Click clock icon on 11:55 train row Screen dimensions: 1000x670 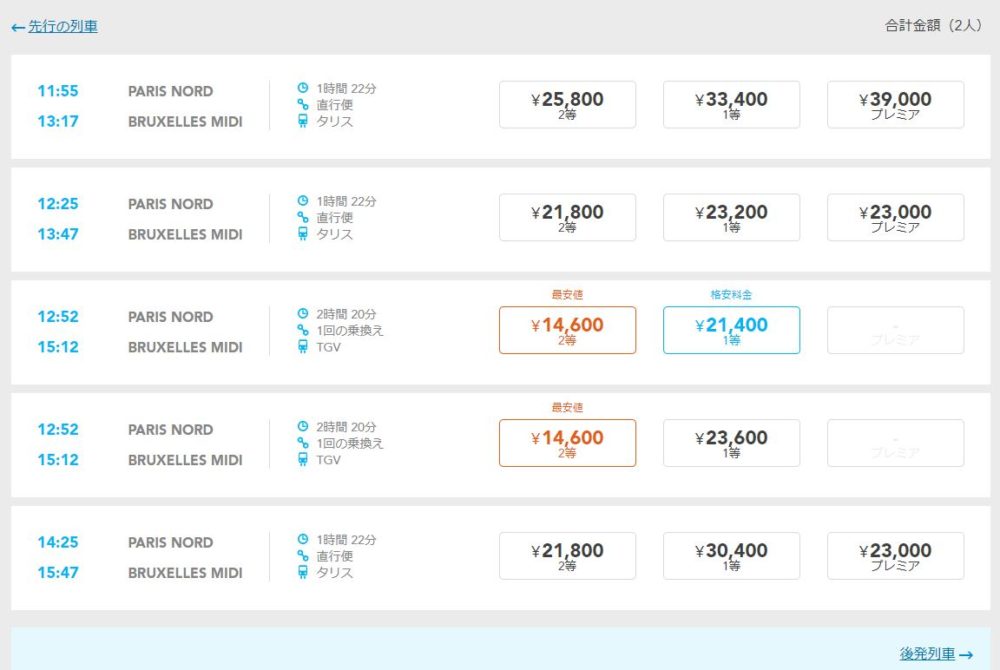coord(303,88)
